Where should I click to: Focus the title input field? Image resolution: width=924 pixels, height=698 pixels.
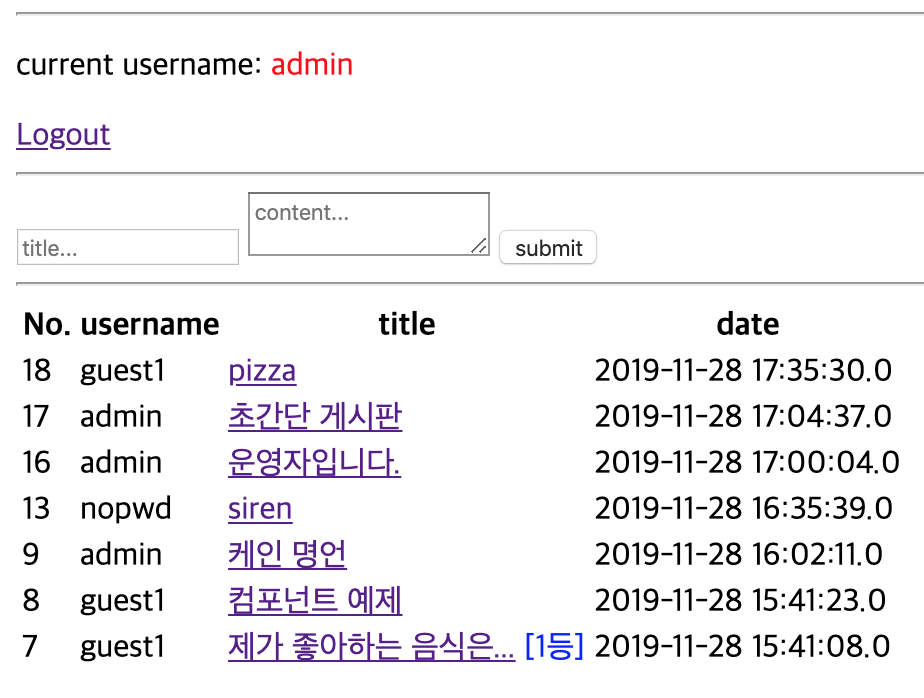click(x=127, y=247)
